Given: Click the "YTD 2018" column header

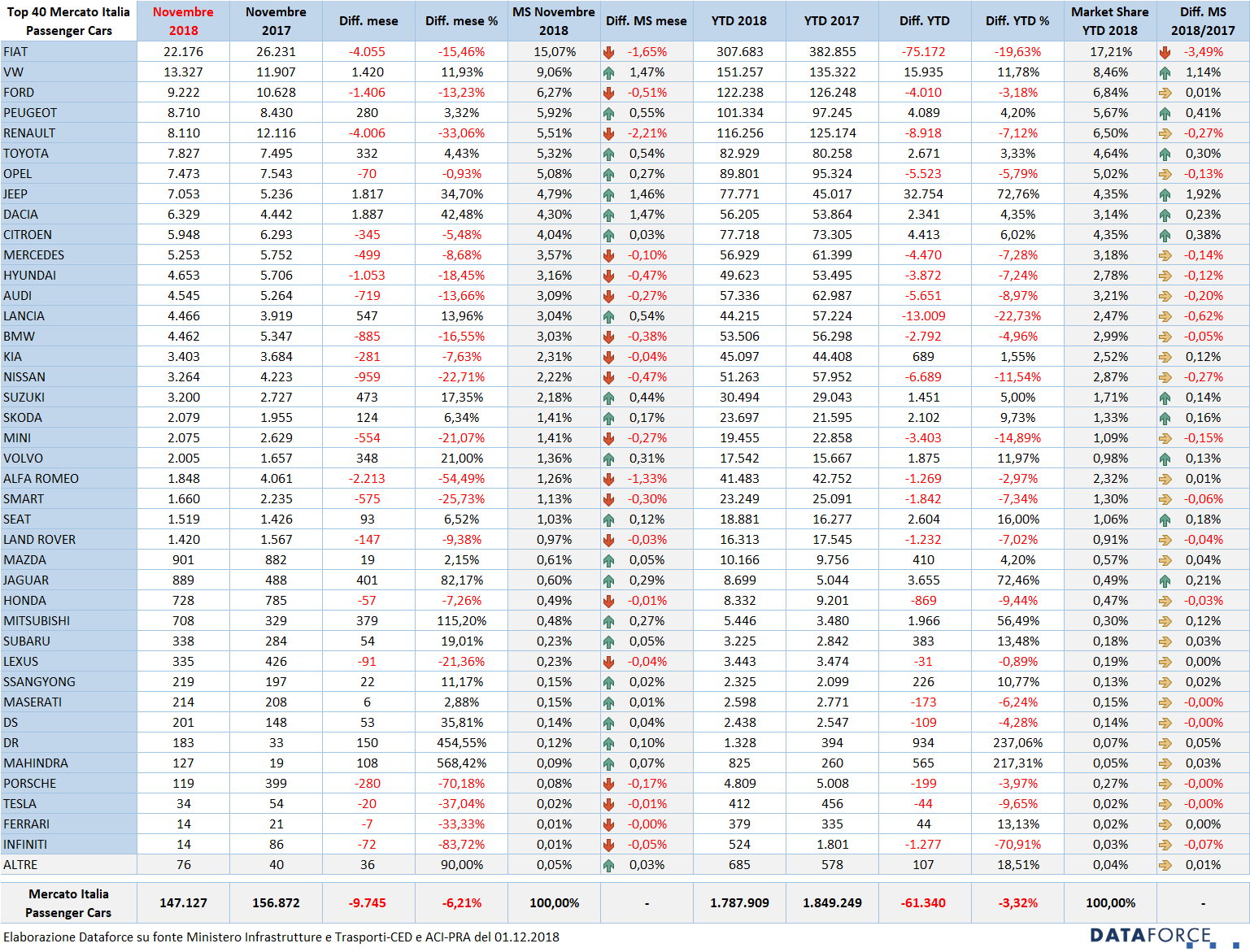Looking at the screenshot, I should (739, 21).
